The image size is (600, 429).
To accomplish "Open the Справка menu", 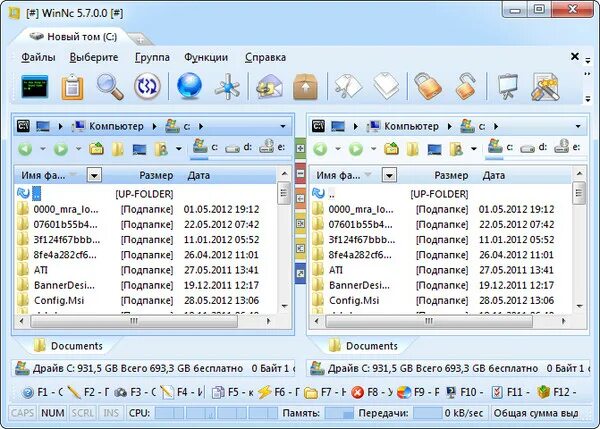I will [266, 57].
